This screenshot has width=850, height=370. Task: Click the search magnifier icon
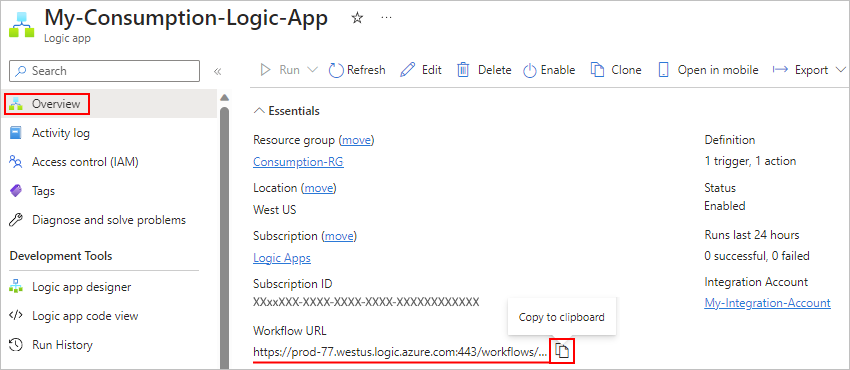(x=21, y=71)
